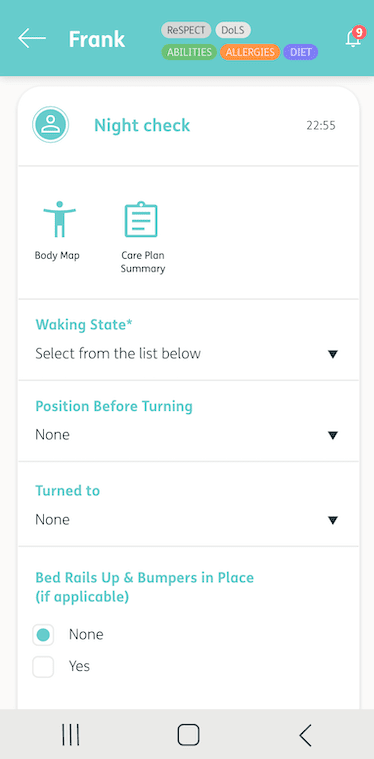The image size is (374, 759).
Task: Open the DoLS tag
Action: tap(233, 30)
